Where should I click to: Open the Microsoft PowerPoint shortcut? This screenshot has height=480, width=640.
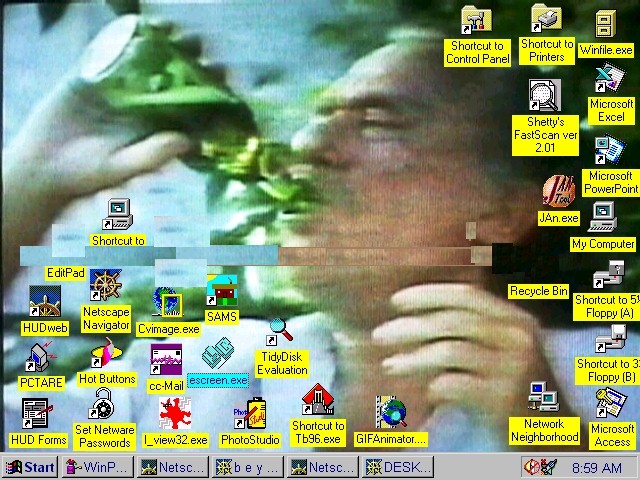point(609,152)
